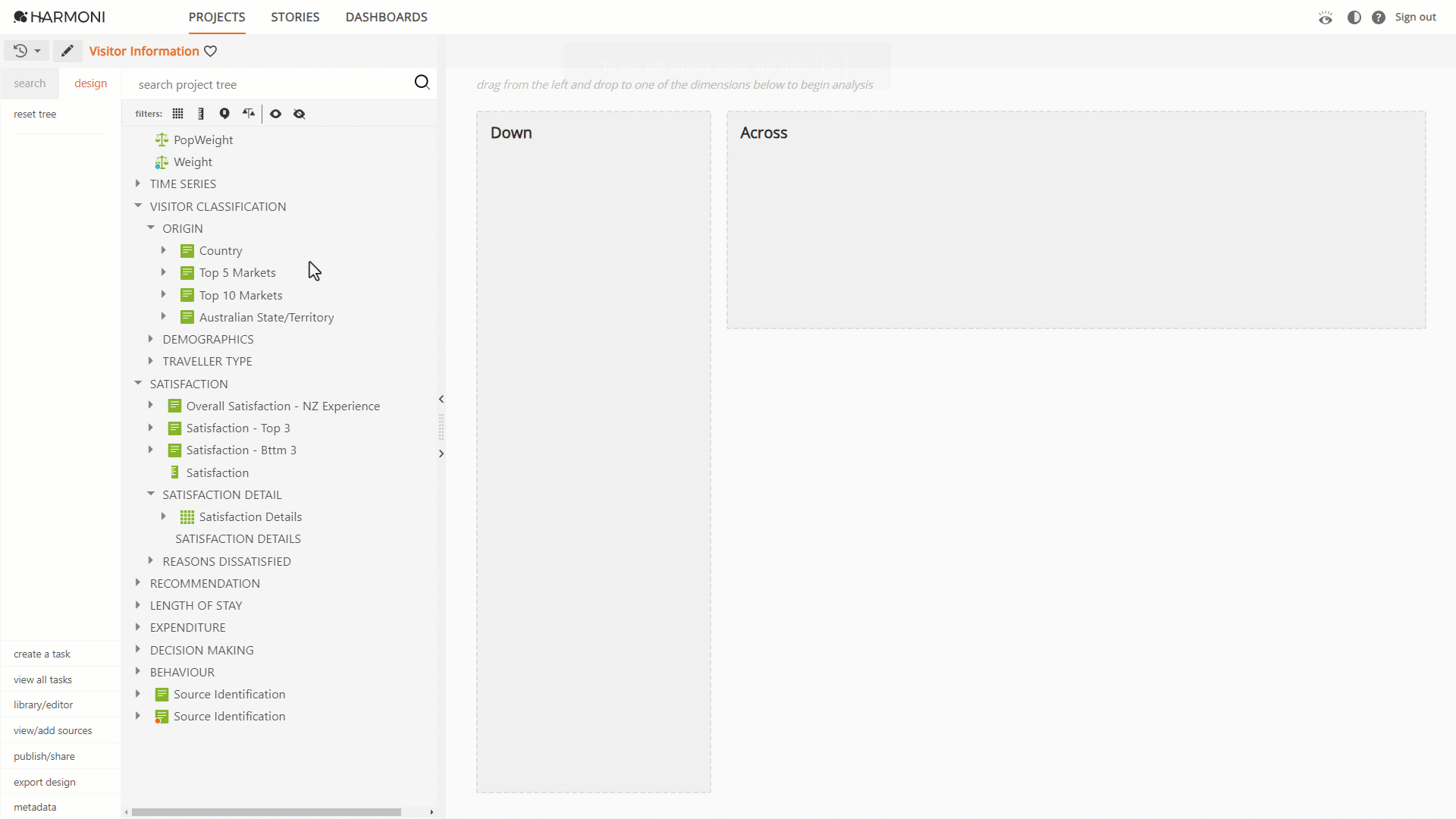The height and width of the screenshot is (819, 1456).
Task: Click publish/share
Action: tap(44, 757)
